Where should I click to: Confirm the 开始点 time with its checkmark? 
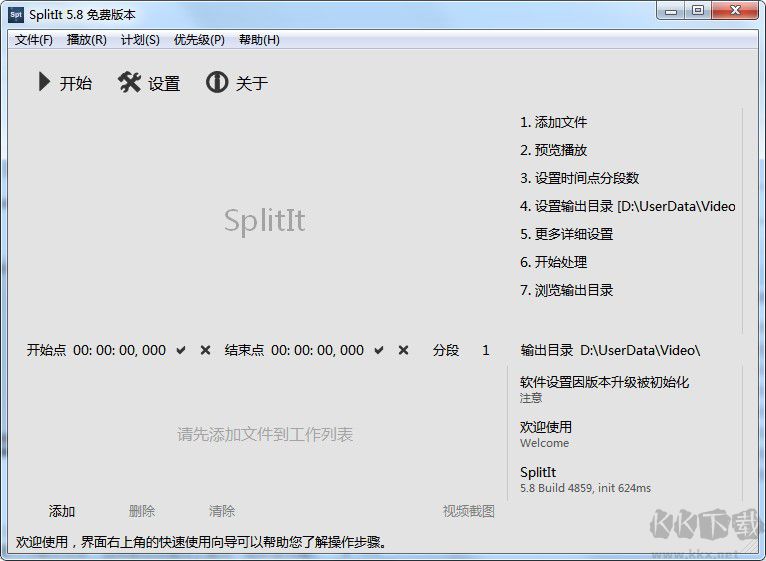181,350
